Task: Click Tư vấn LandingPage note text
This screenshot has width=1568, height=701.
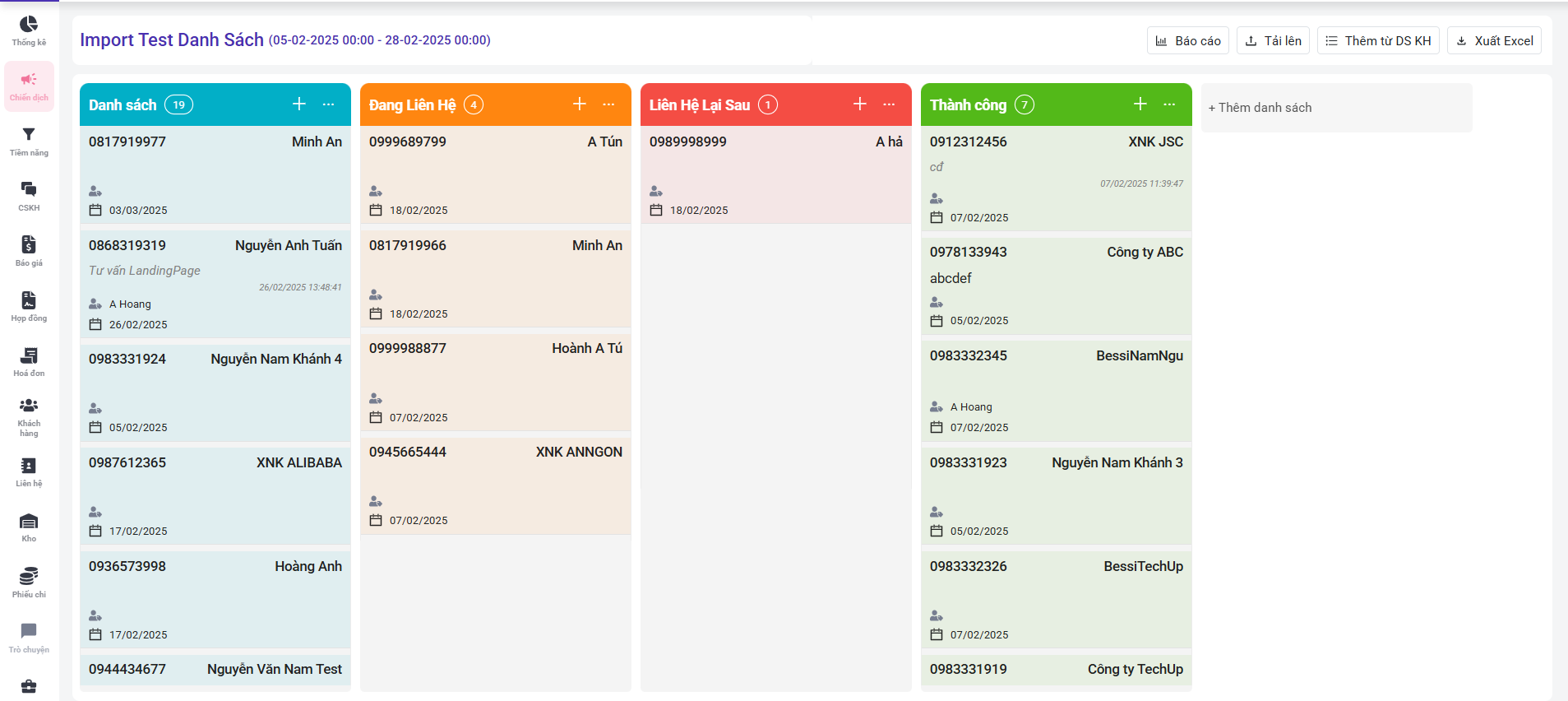Action: (145, 271)
